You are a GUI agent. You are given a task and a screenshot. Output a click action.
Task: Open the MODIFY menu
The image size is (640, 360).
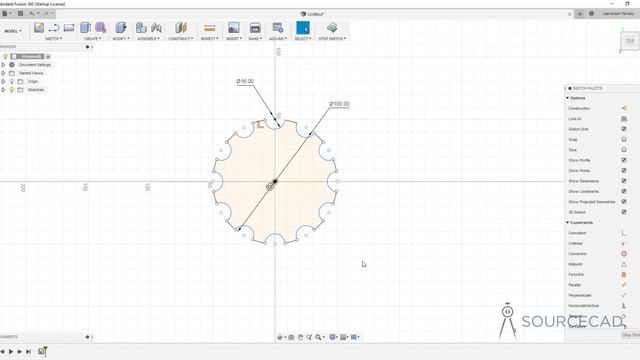coord(121,38)
